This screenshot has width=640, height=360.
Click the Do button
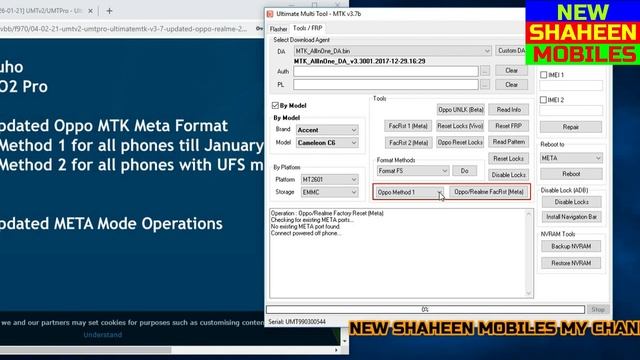tap(464, 171)
